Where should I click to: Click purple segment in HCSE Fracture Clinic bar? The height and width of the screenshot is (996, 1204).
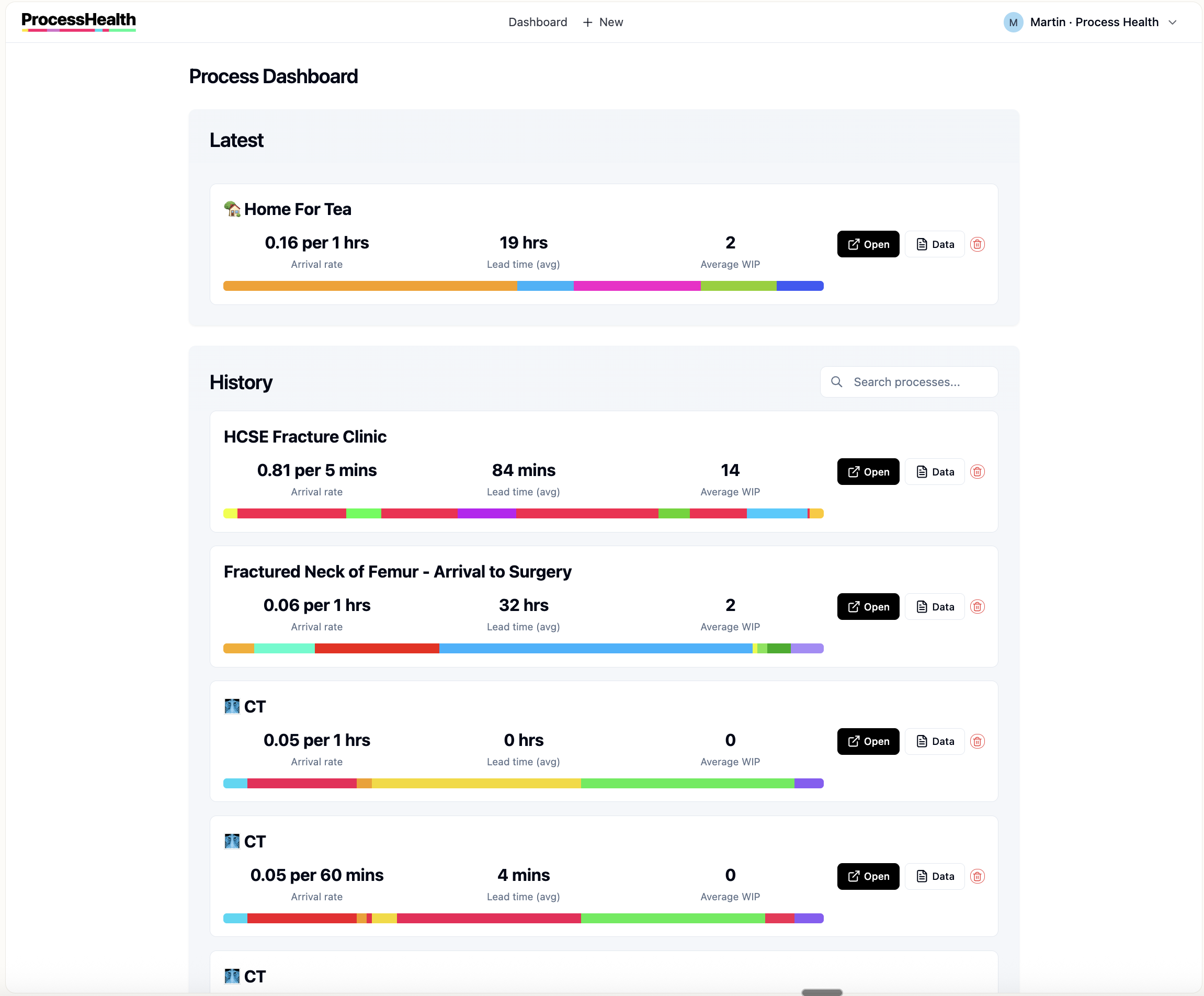[x=487, y=513]
